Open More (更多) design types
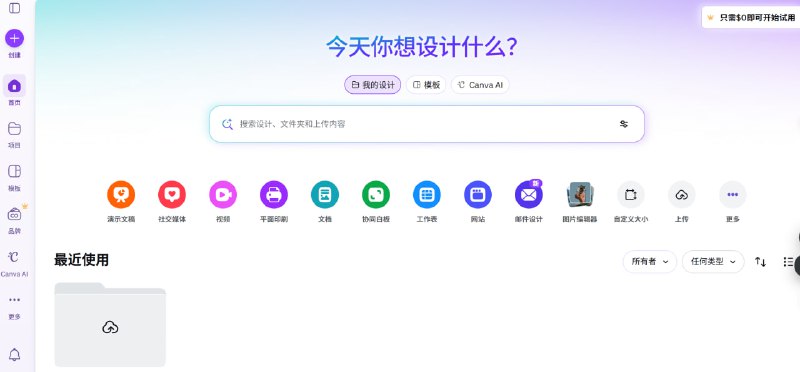The height and width of the screenshot is (372, 800). pyautogui.click(x=733, y=195)
